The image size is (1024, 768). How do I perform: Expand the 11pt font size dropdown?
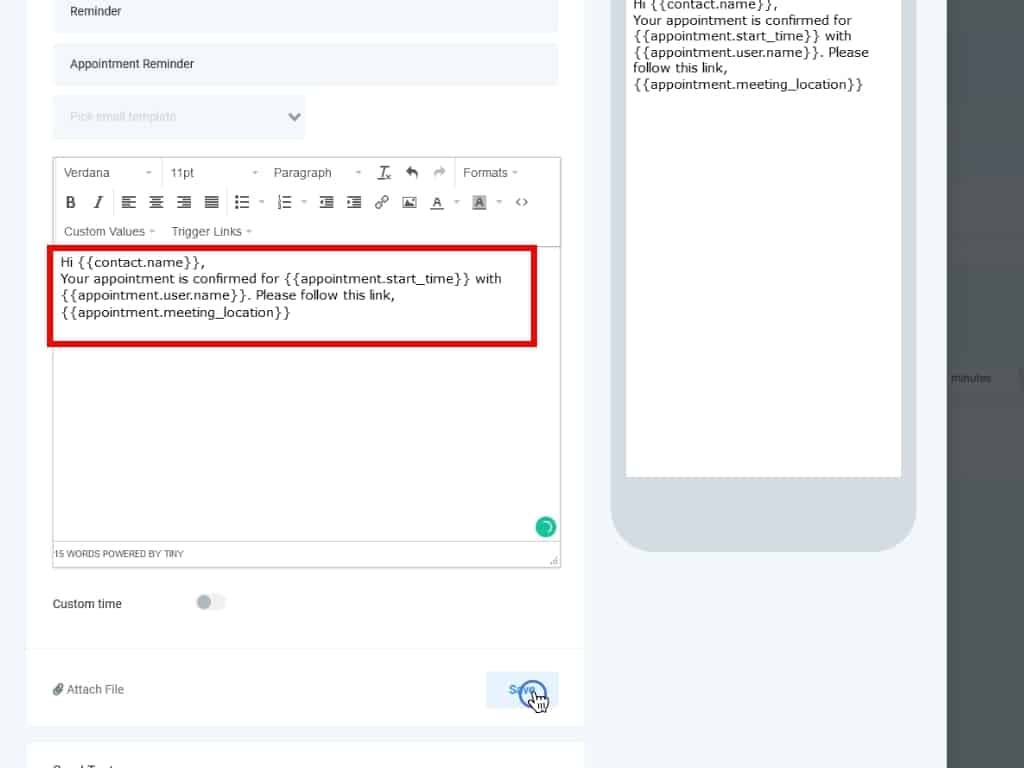click(x=214, y=173)
